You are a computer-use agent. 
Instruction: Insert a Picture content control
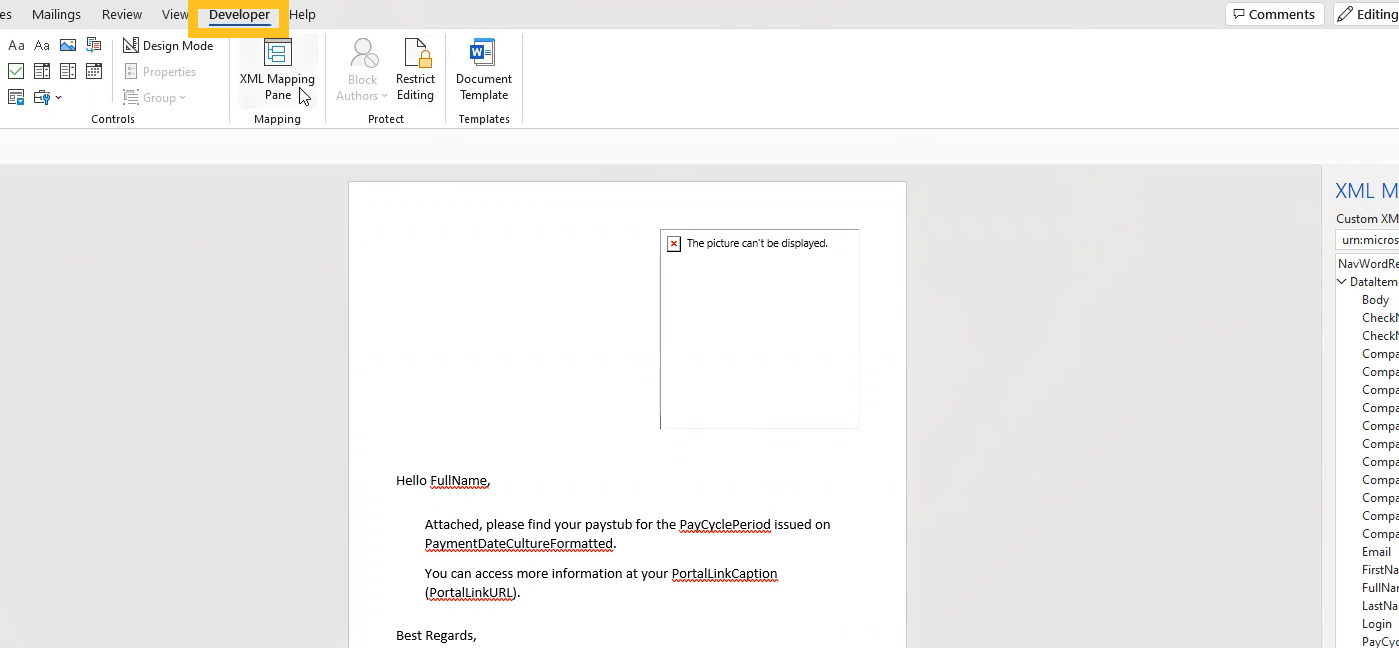pos(68,45)
